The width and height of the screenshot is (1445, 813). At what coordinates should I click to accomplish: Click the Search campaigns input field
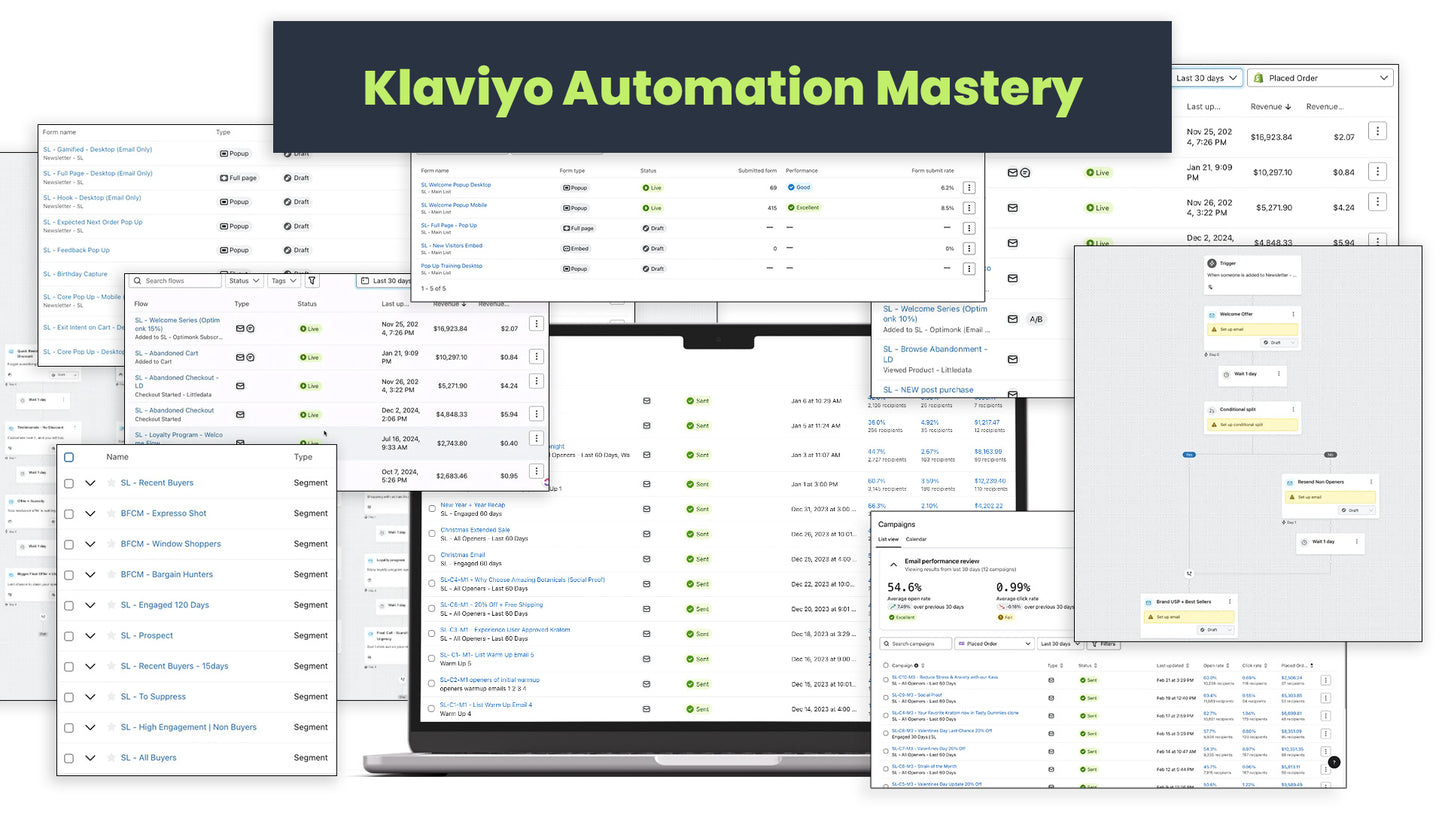tap(915, 644)
